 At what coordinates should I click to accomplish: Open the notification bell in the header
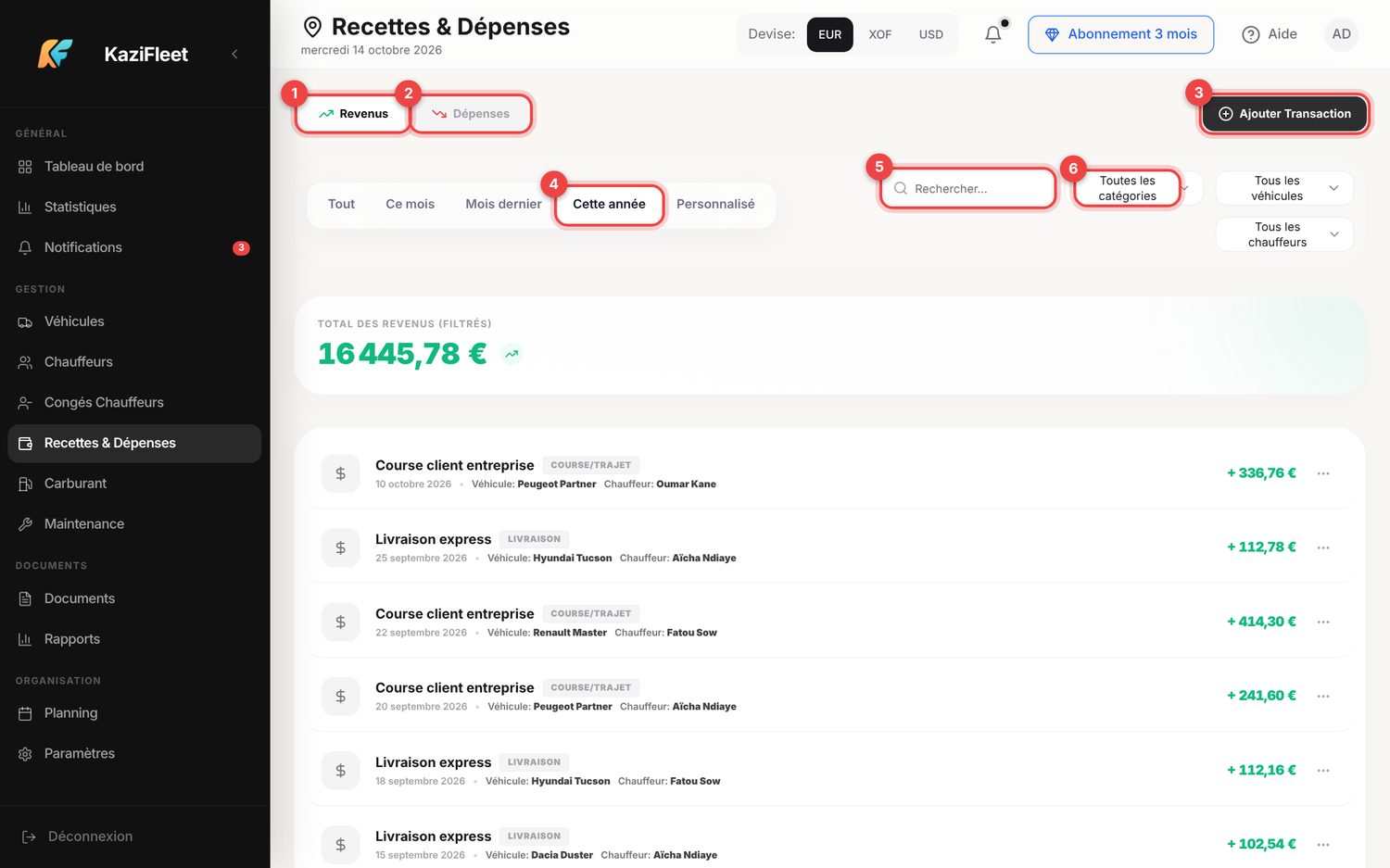click(993, 34)
